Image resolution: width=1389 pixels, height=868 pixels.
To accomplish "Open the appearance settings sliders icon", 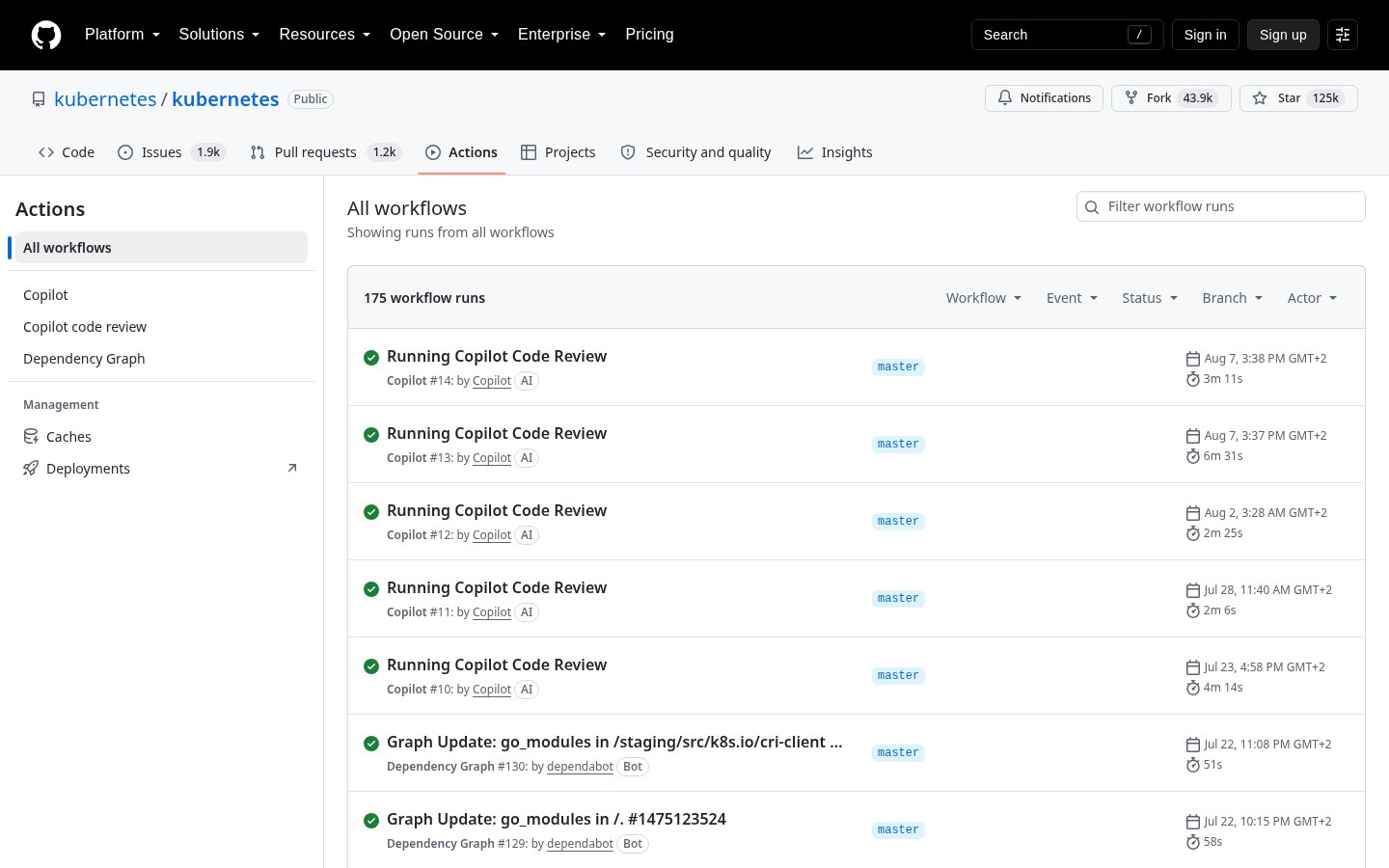I will [x=1343, y=35].
